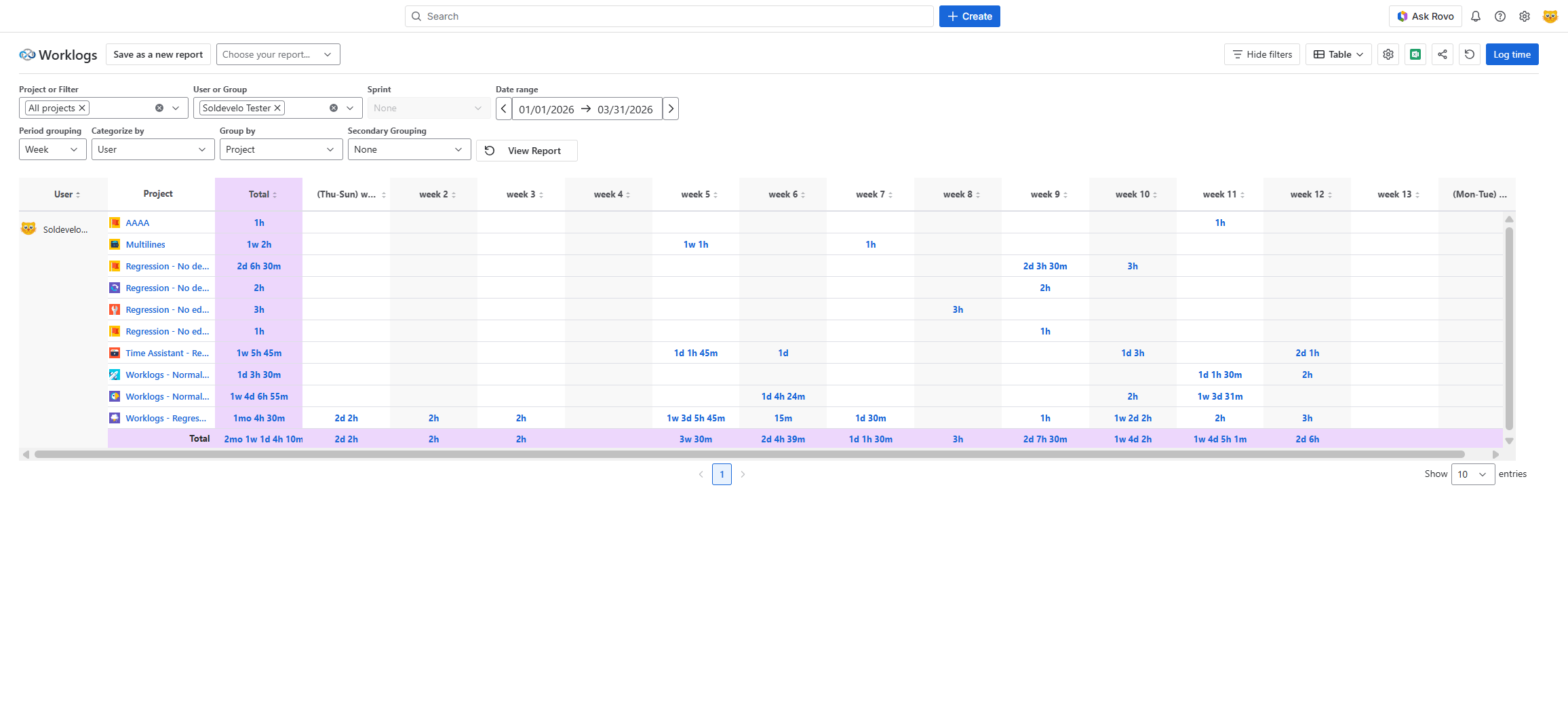This screenshot has width=1568, height=707.
Task: Share the worklogs report
Action: 1443,54
